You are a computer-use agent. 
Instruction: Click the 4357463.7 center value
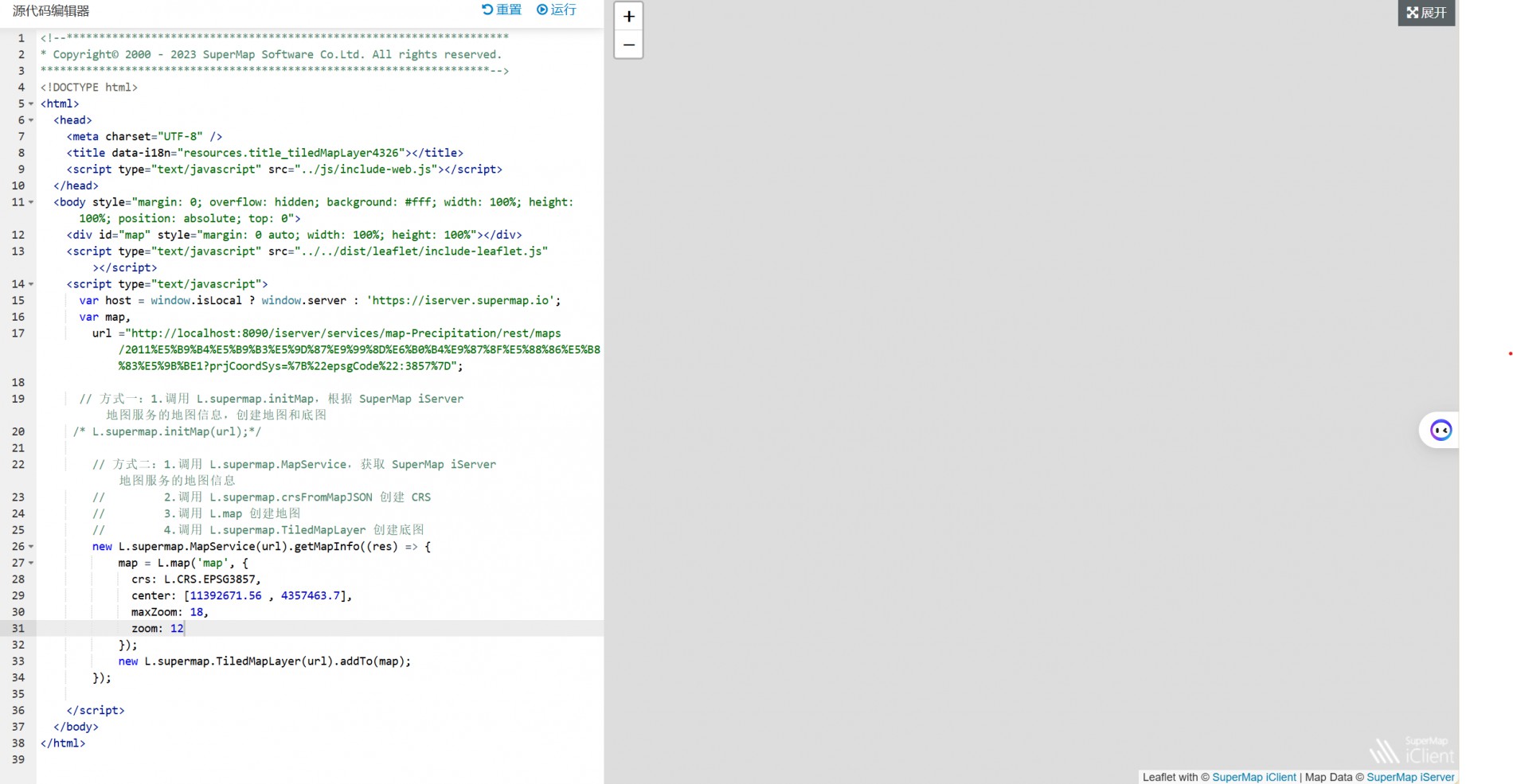point(311,595)
